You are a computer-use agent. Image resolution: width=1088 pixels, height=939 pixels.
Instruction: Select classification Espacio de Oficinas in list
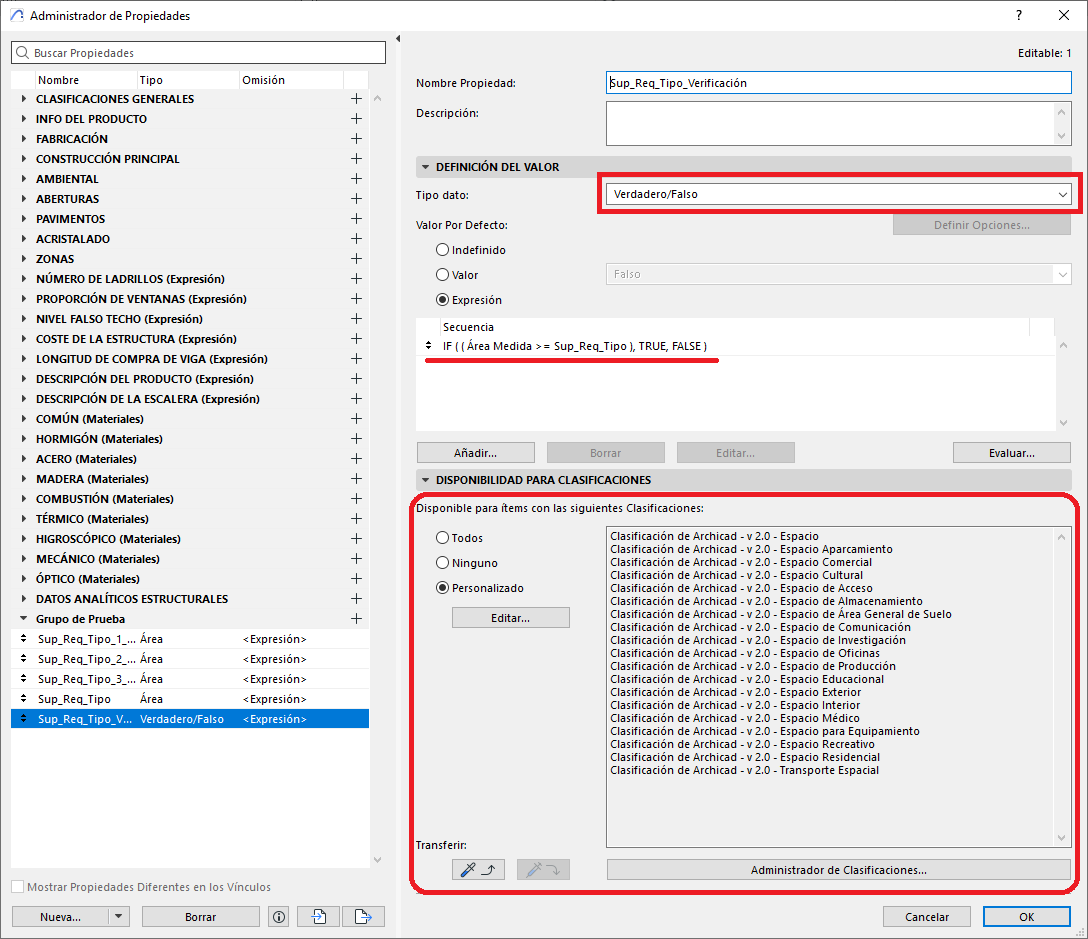click(x=745, y=653)
